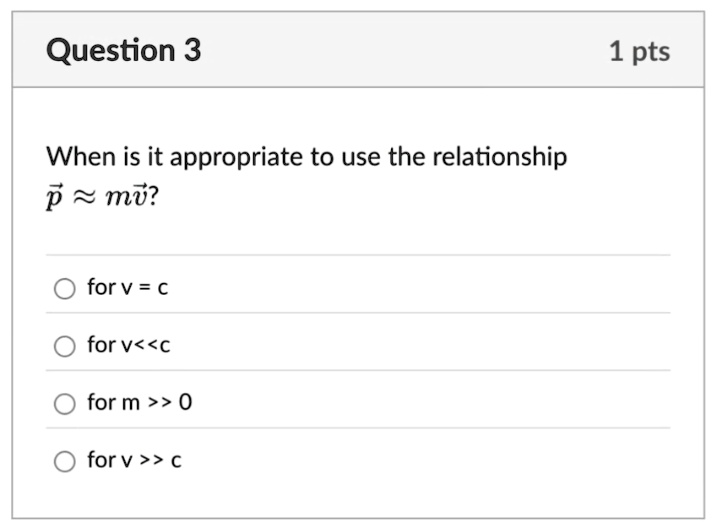Click the momentum vector p symbol in formula
The image size is (722, 525).
click(x=53, y=197)
